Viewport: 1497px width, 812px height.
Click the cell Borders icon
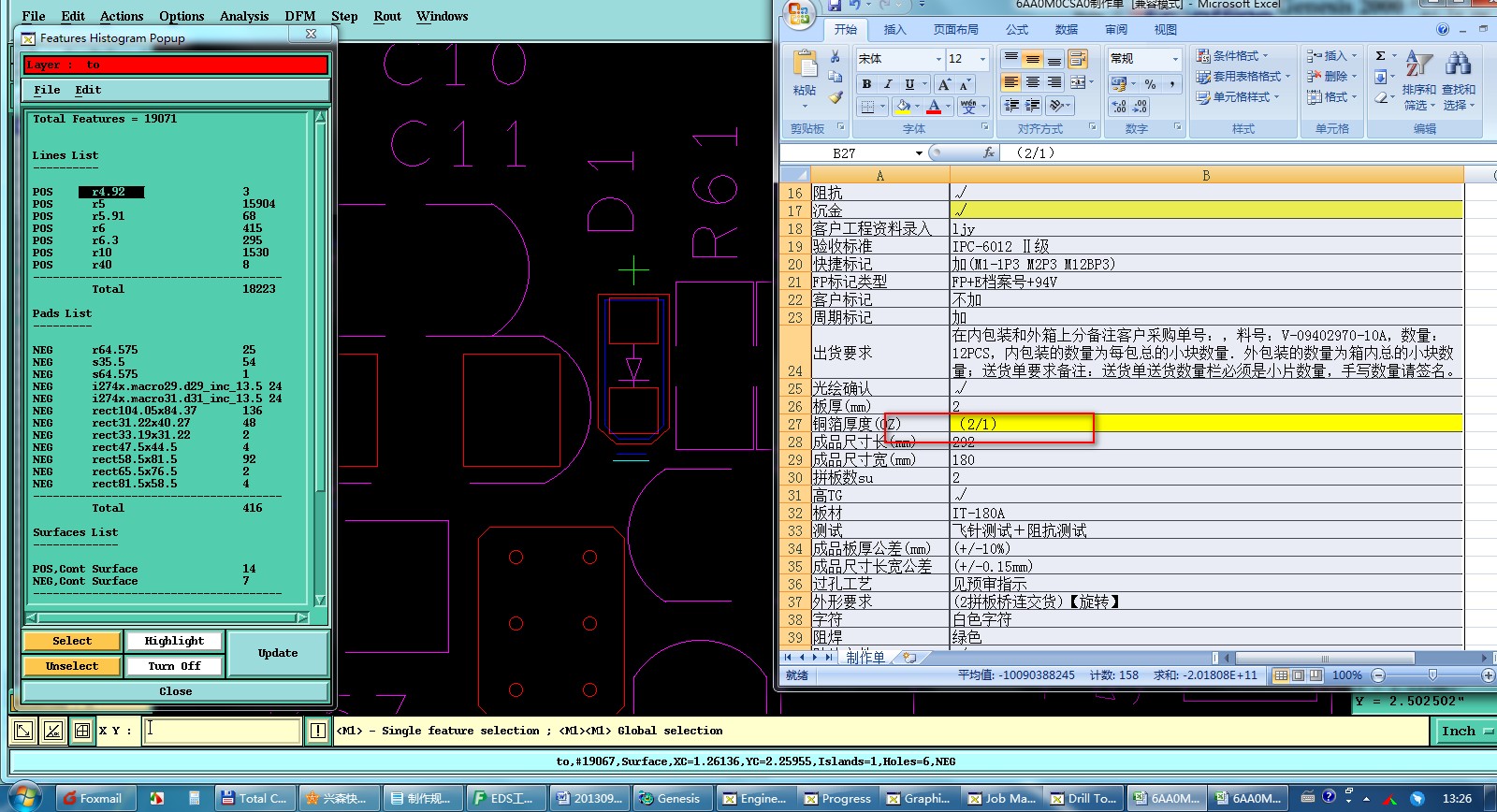867,107
